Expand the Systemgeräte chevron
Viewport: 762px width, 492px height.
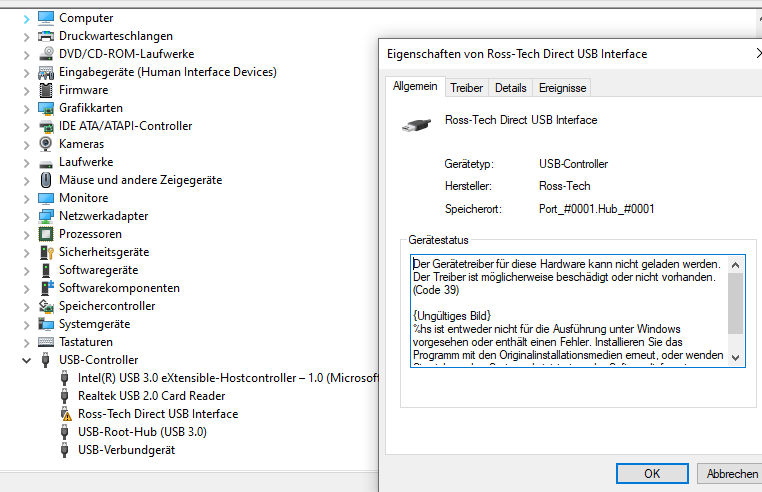(26, 325)
